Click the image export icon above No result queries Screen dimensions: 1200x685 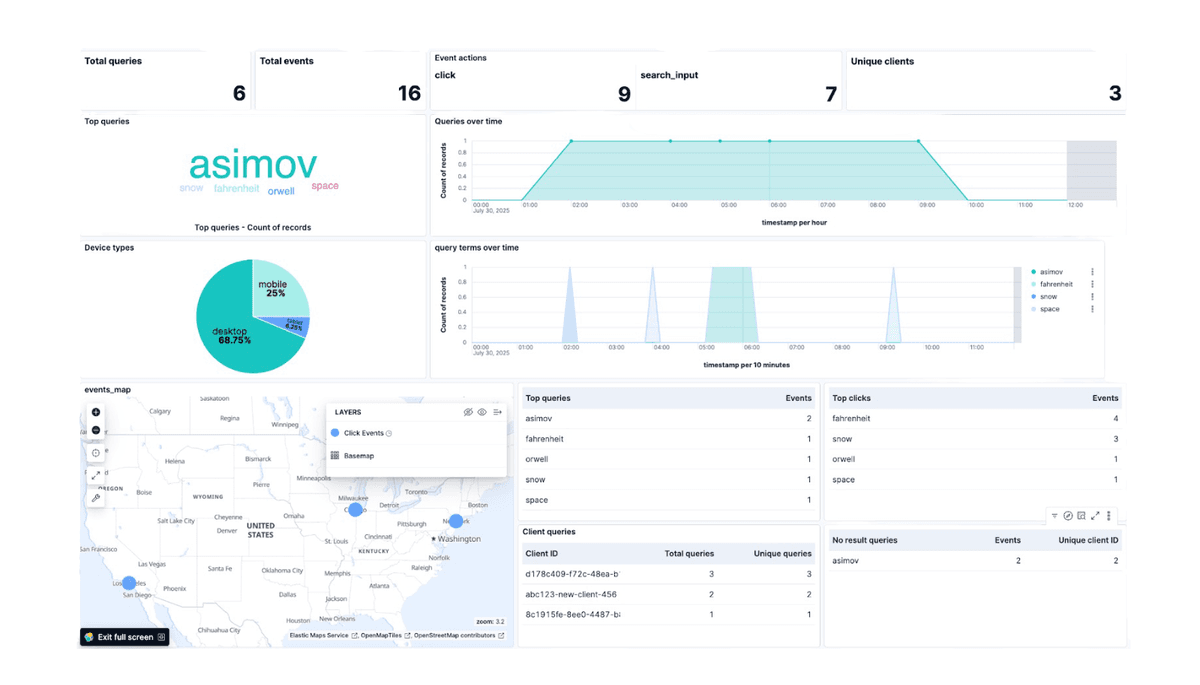(1081, 516)
